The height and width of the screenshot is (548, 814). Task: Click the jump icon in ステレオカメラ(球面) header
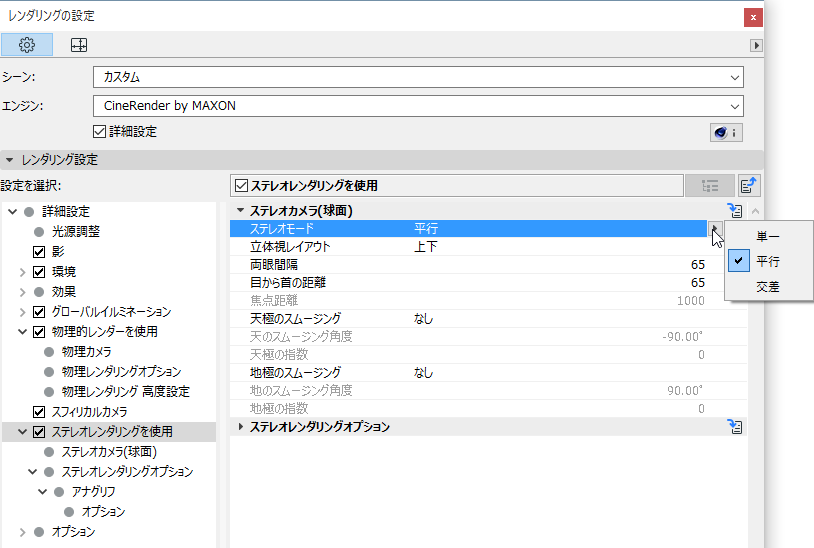pyautogui.click(x=735, y=210)
